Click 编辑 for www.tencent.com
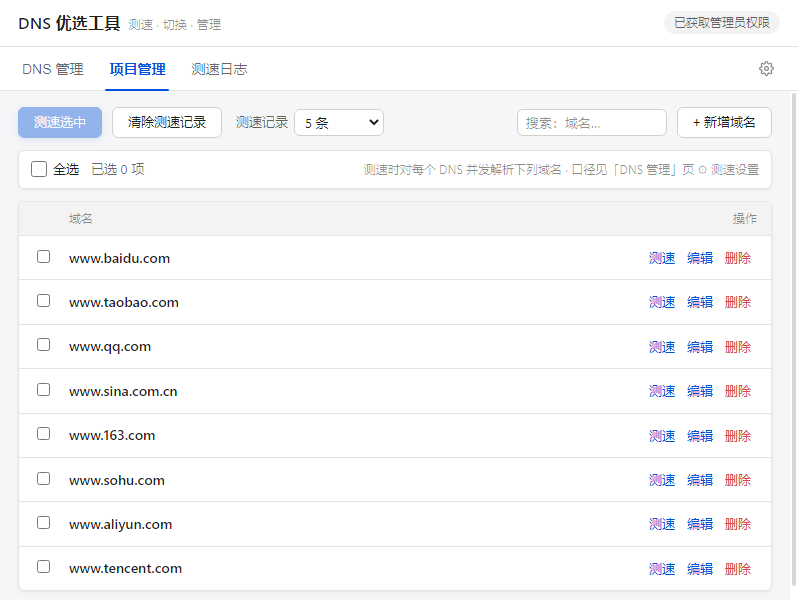Image resolution: width=798 pixels, height=600 pixels. pyautogui.click(x=700, y=569)
